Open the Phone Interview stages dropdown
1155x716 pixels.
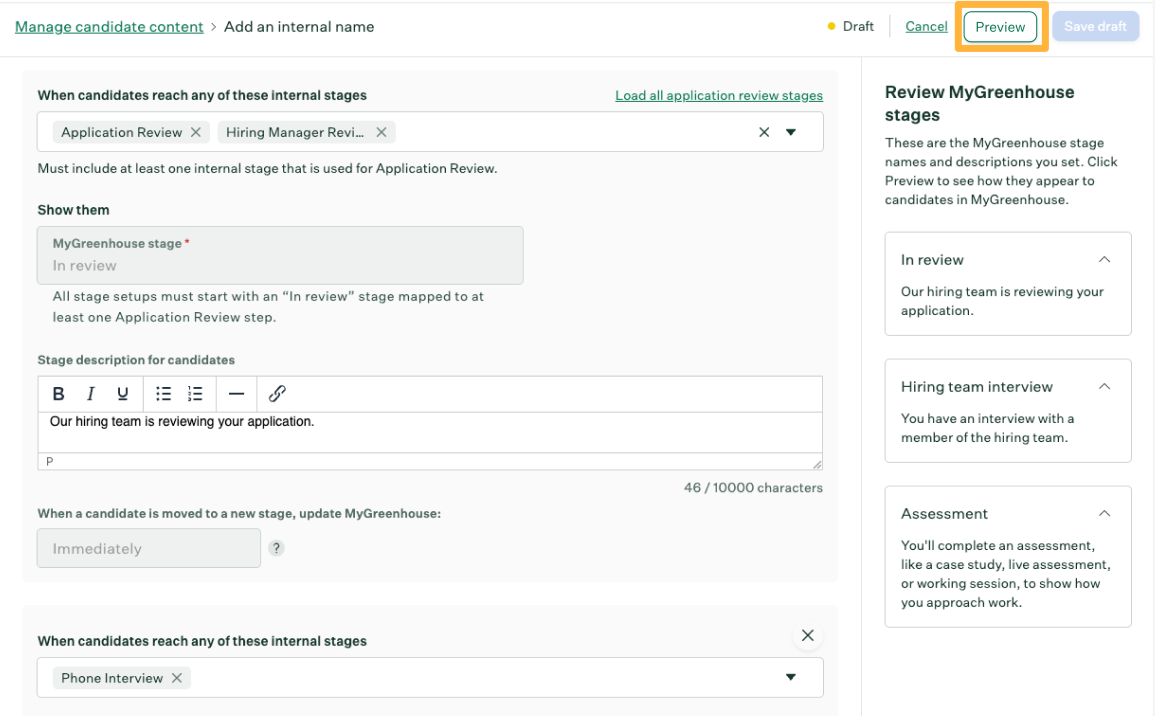(x=791, y=678)
